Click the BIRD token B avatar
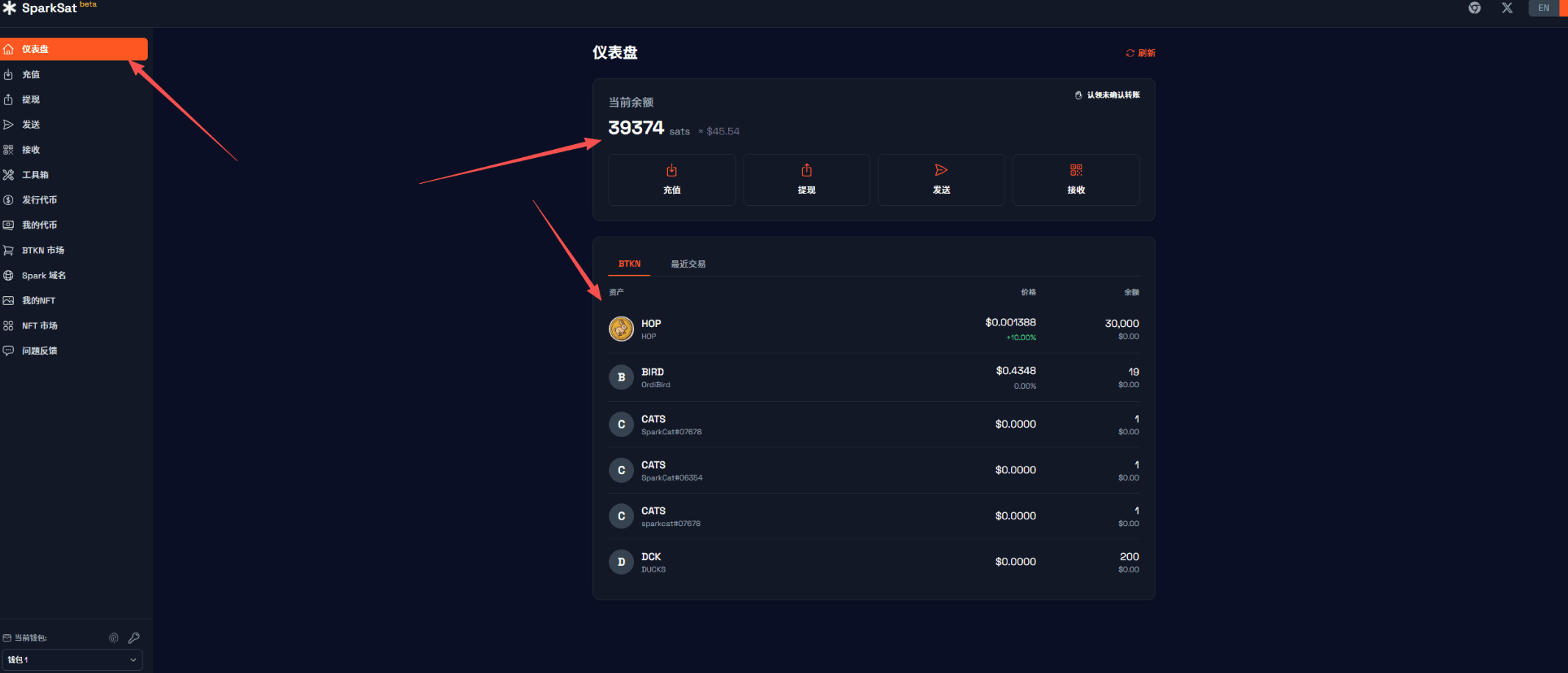The height and width of the screenshot is (673, 1568). 621,377
